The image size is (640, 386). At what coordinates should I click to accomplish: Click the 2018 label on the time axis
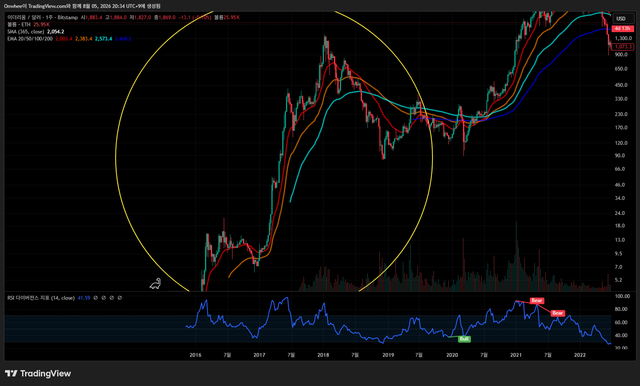point(323,355)
